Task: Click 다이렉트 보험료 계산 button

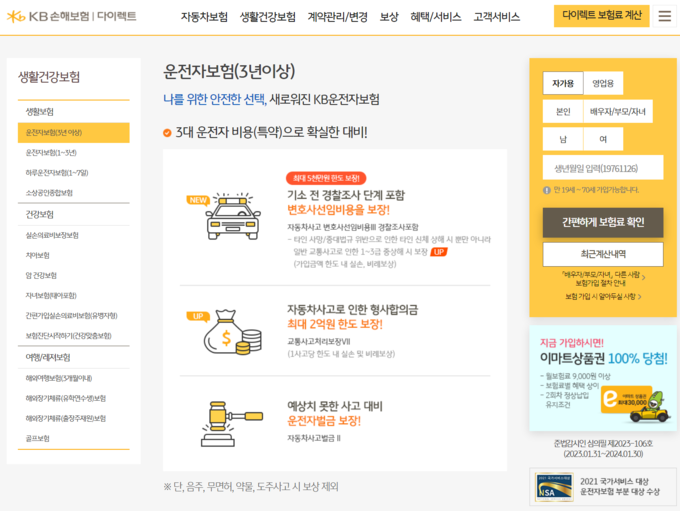Action: (602, 16)
